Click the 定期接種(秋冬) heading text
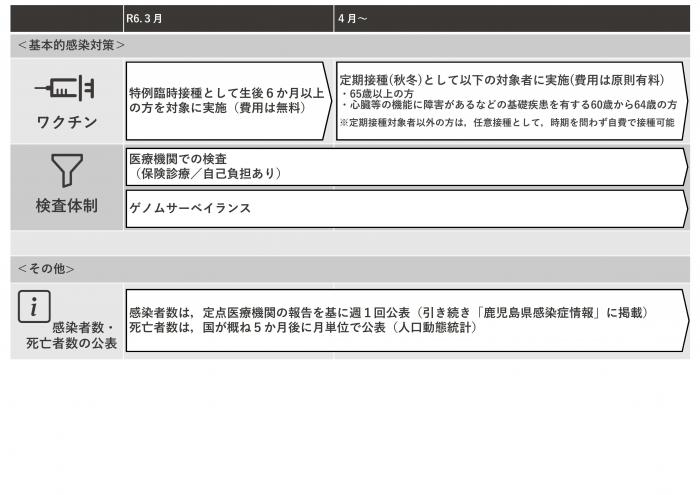The image size is (700, 495). tap(394, 78)
